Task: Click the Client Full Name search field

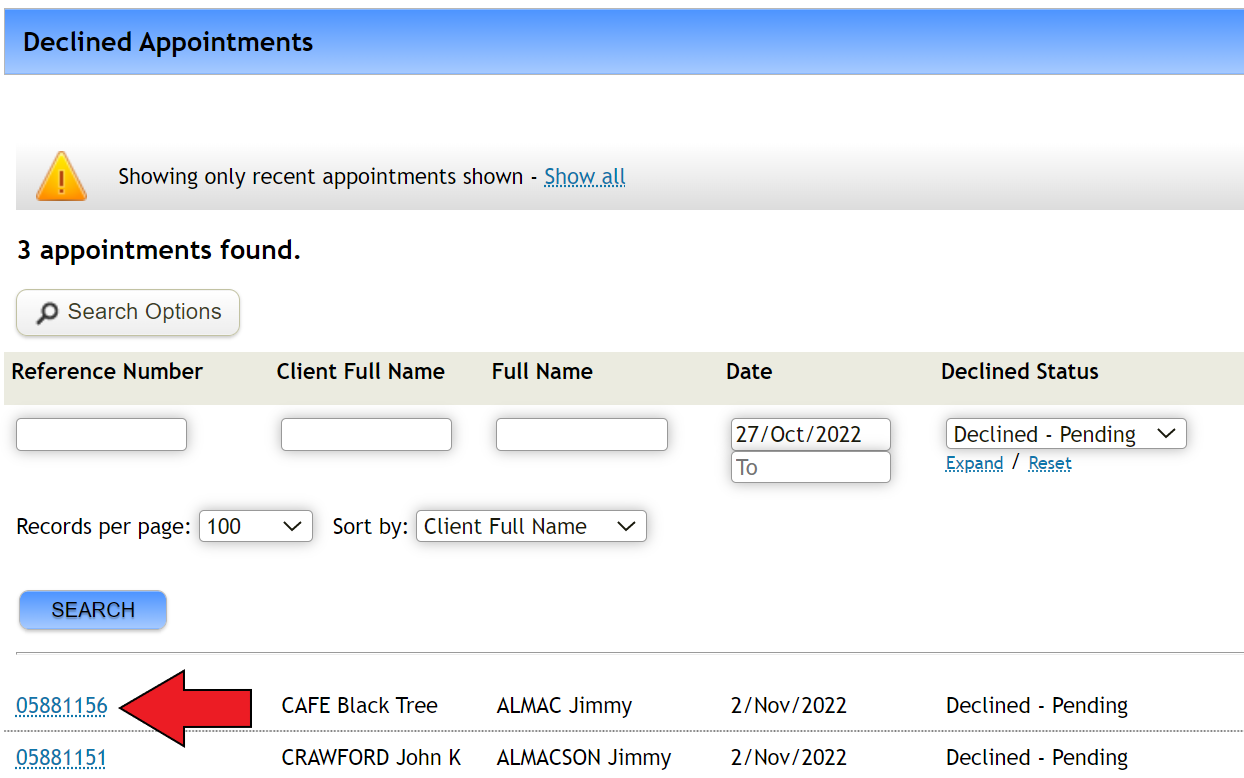Action: pyautogui.click(x=365, y=434)
